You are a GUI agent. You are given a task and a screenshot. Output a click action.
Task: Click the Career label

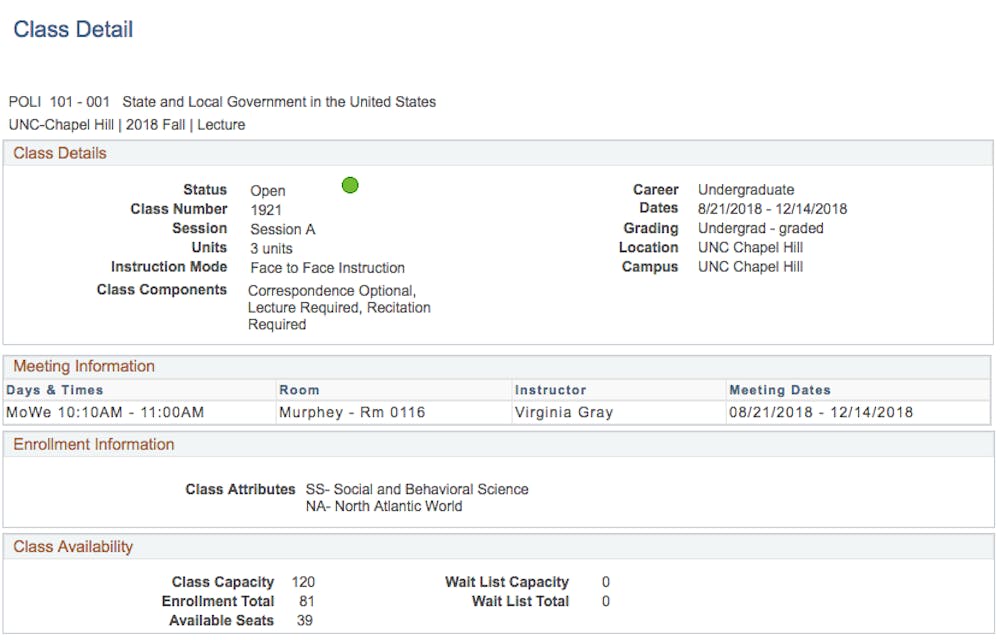click(656, 190)
